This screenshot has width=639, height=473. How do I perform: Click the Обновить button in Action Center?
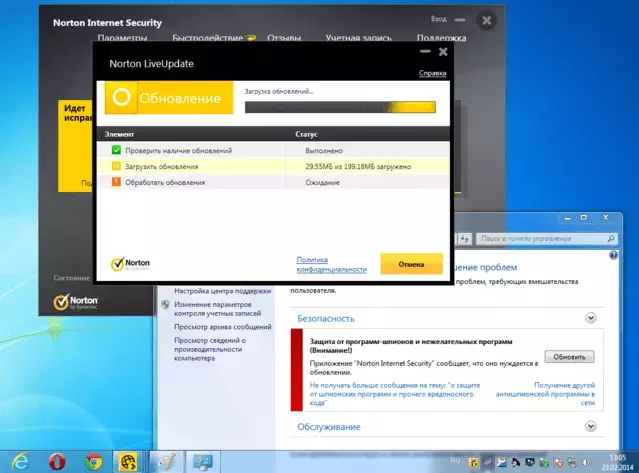click(x=569, y=357)
